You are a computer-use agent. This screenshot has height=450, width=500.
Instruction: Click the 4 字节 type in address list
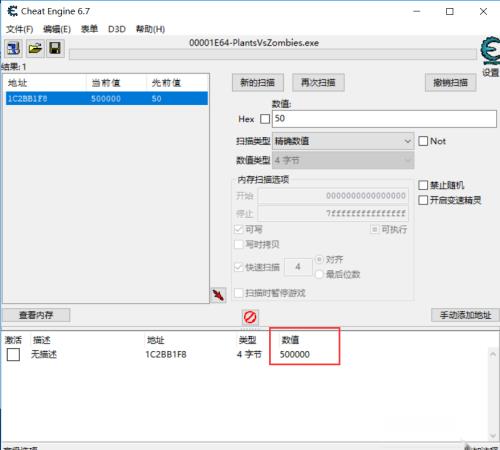249,354
